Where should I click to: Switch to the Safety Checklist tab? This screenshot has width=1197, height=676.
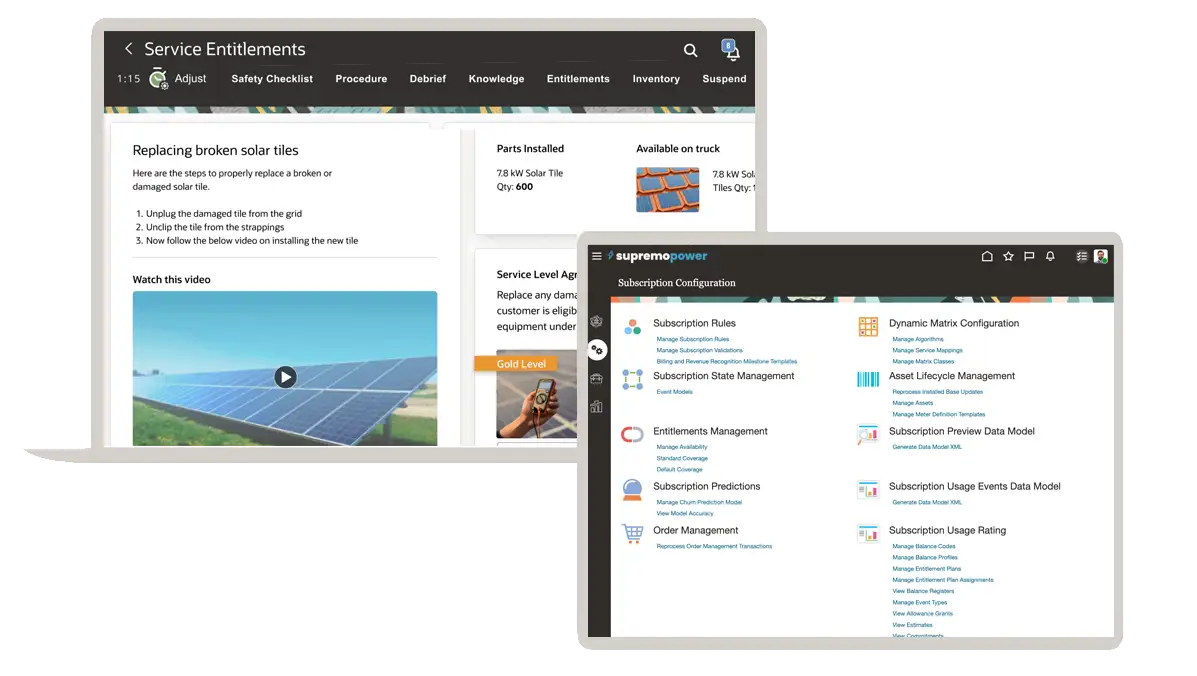pos(272,79)
